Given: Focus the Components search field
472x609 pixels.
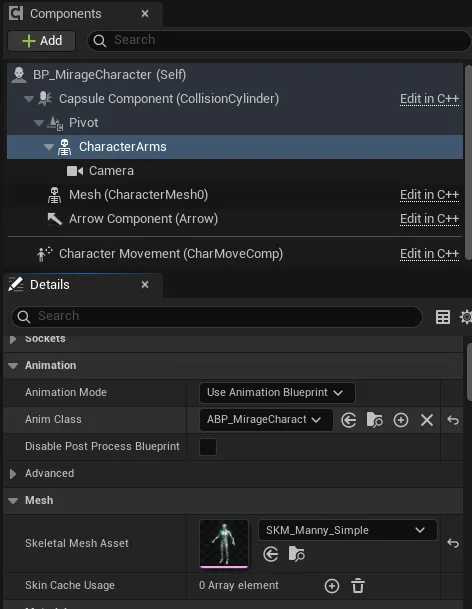Looking at the screenshot, I should click(279, 40).
